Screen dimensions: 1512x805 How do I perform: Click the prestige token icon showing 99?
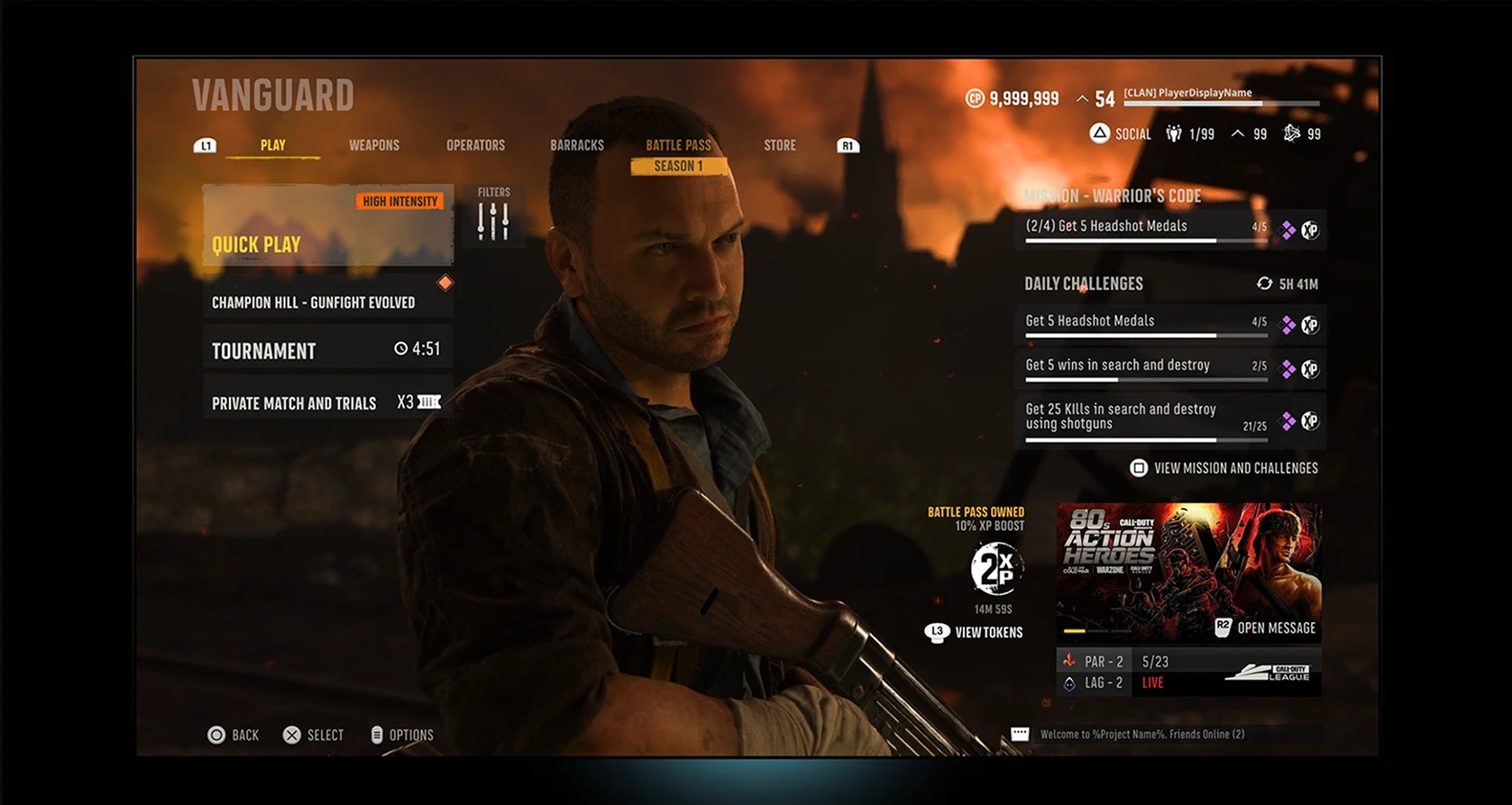click(1292, 133)
